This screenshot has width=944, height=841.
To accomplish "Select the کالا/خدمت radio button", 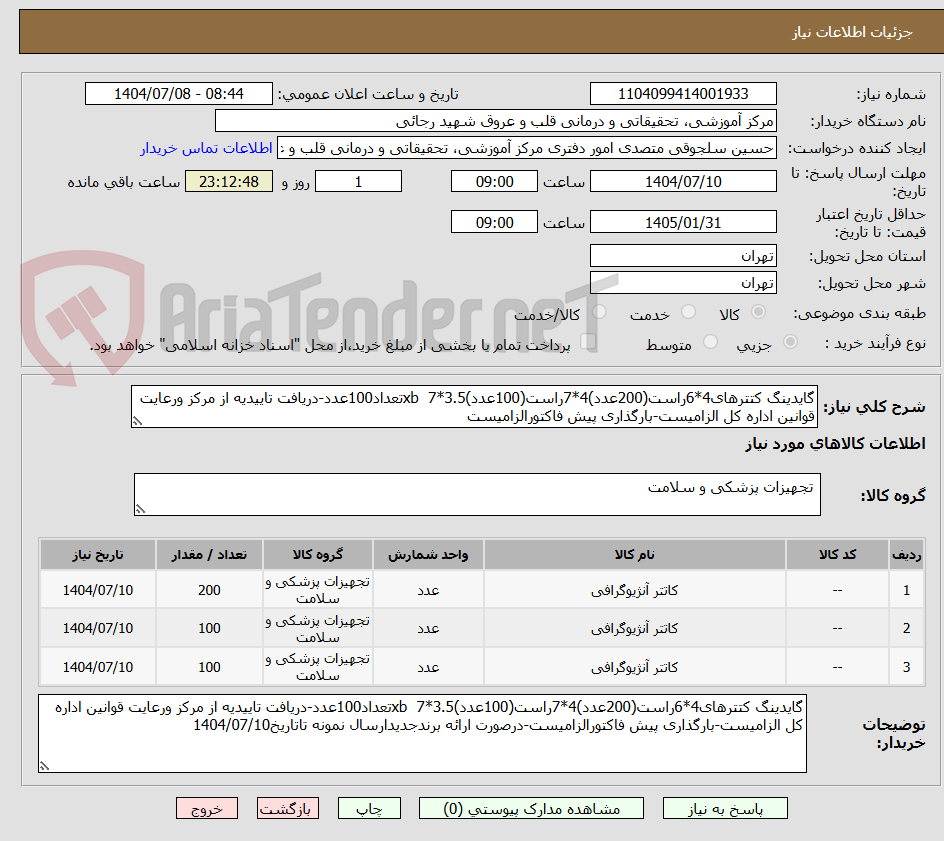I will pyautogui.click(x=600, y=312).
